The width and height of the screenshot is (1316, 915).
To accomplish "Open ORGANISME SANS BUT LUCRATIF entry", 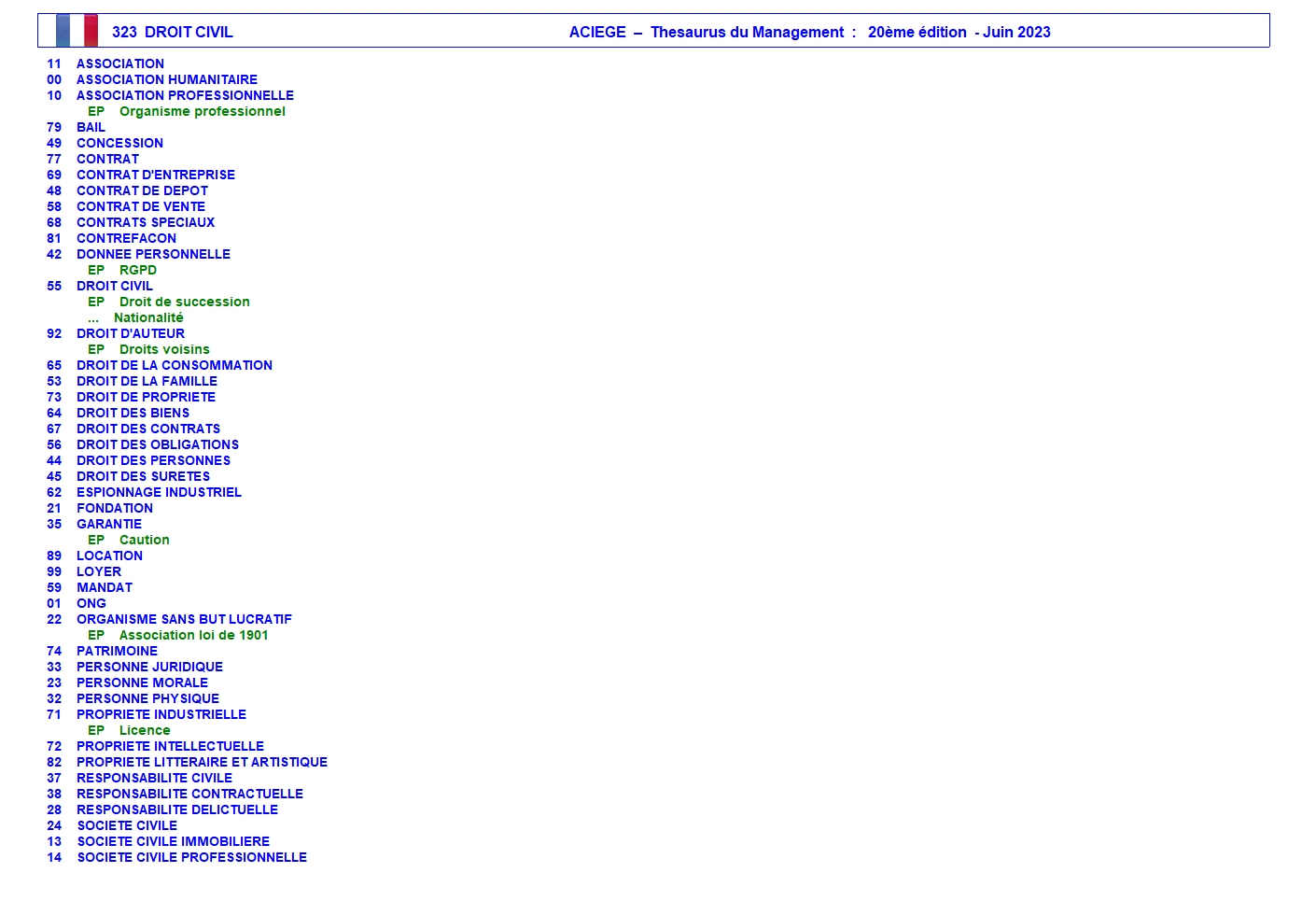I will coord(184,619).
